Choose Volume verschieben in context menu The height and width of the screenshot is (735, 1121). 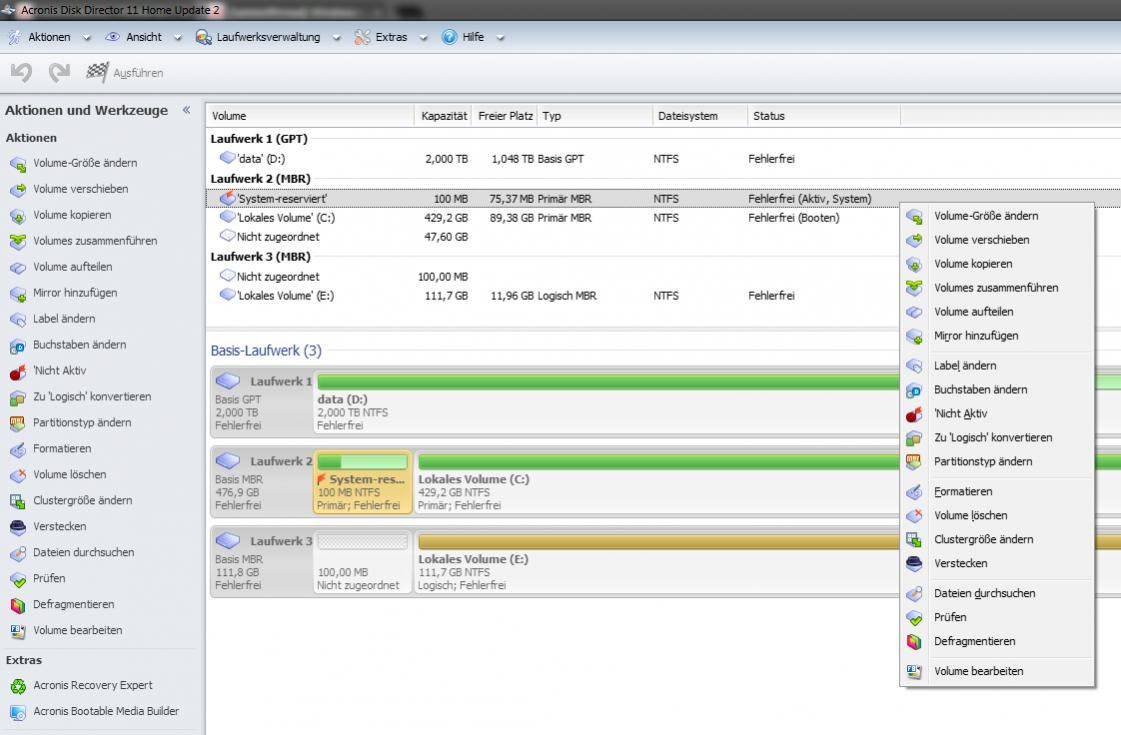[997, 240]
